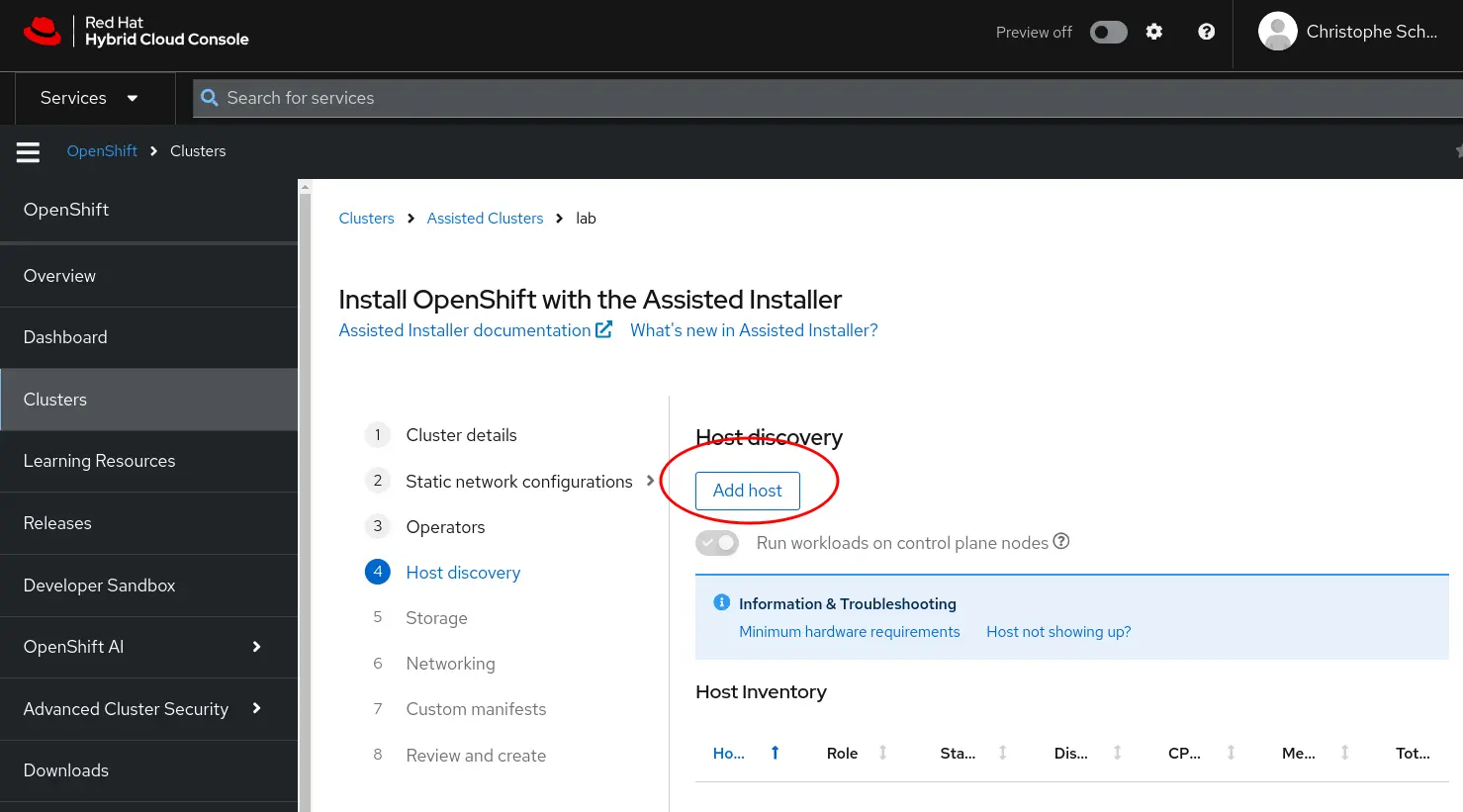This screenshot has height=812, width=1463.
Task: Open Christophe Sch... user menu
Action: (1348, 32)
